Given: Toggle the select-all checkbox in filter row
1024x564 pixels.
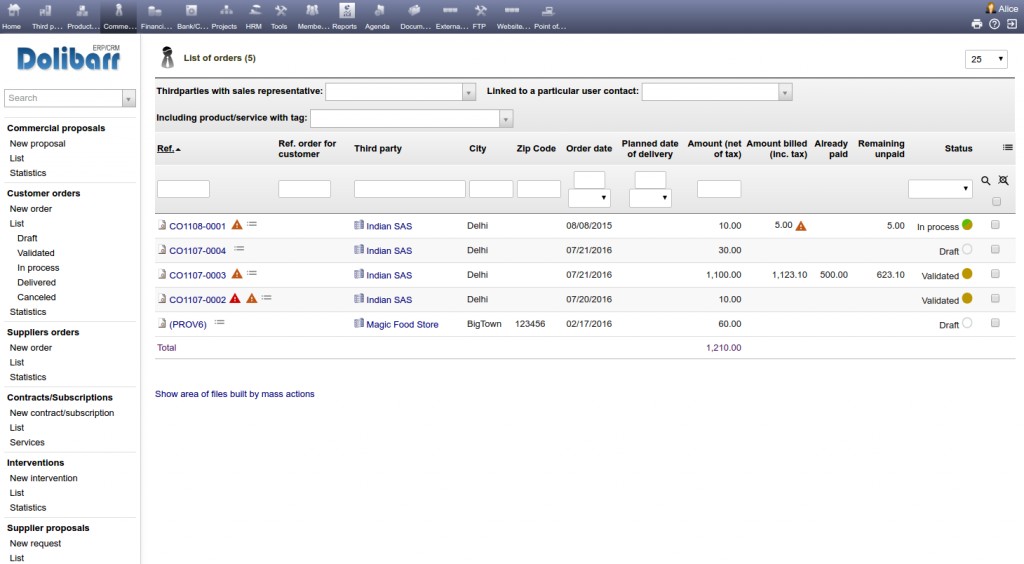Looking at the screenshot, I should point(995,201).
